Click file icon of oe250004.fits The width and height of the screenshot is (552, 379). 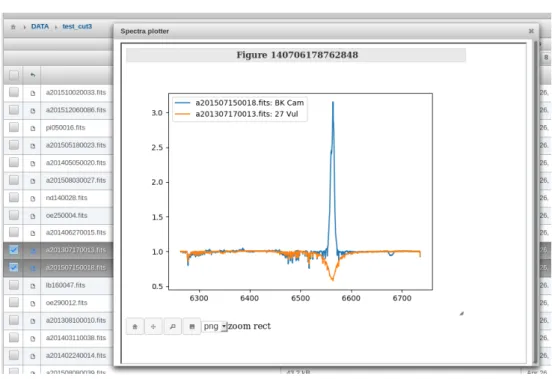(33, 216)
